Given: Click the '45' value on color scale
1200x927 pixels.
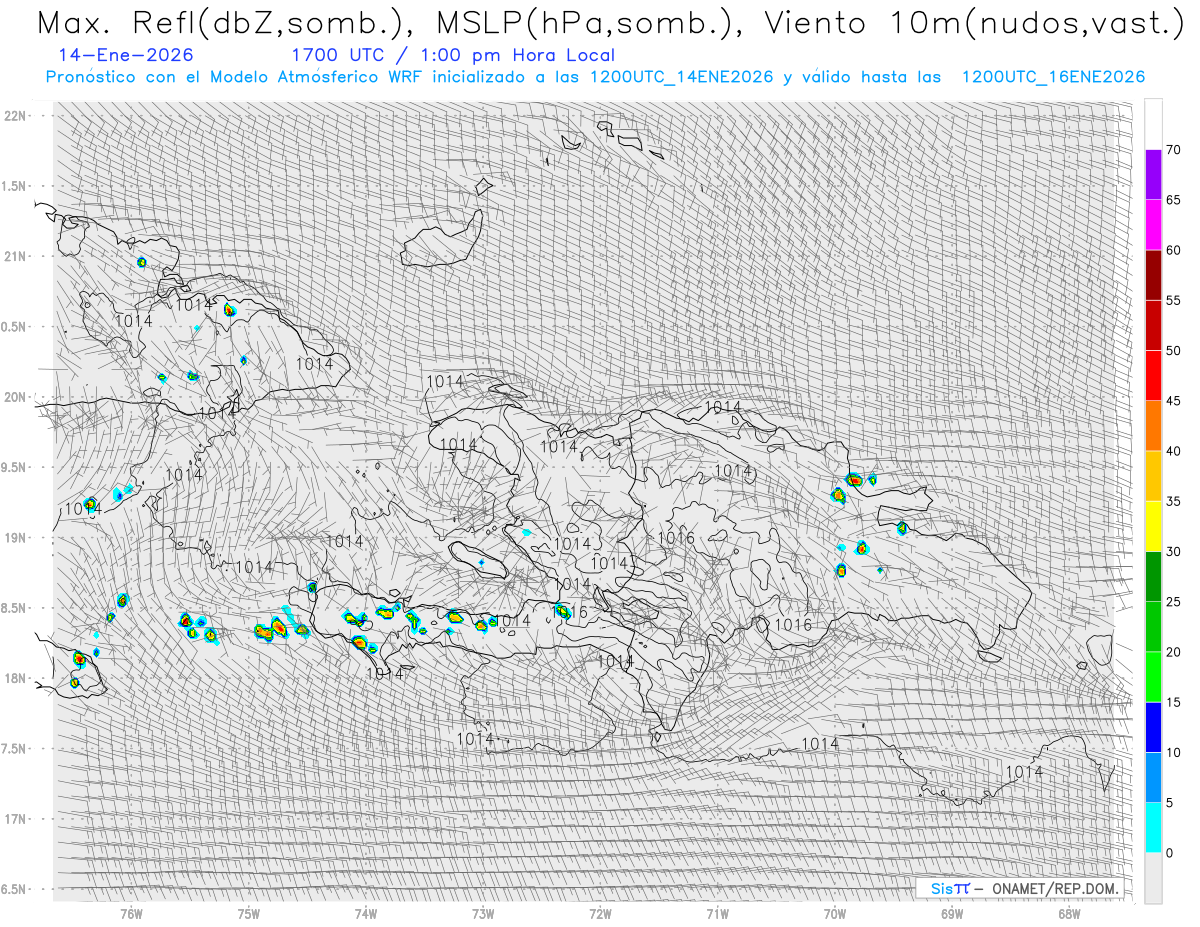Looking at the screenshot, I should (1173, 401).
